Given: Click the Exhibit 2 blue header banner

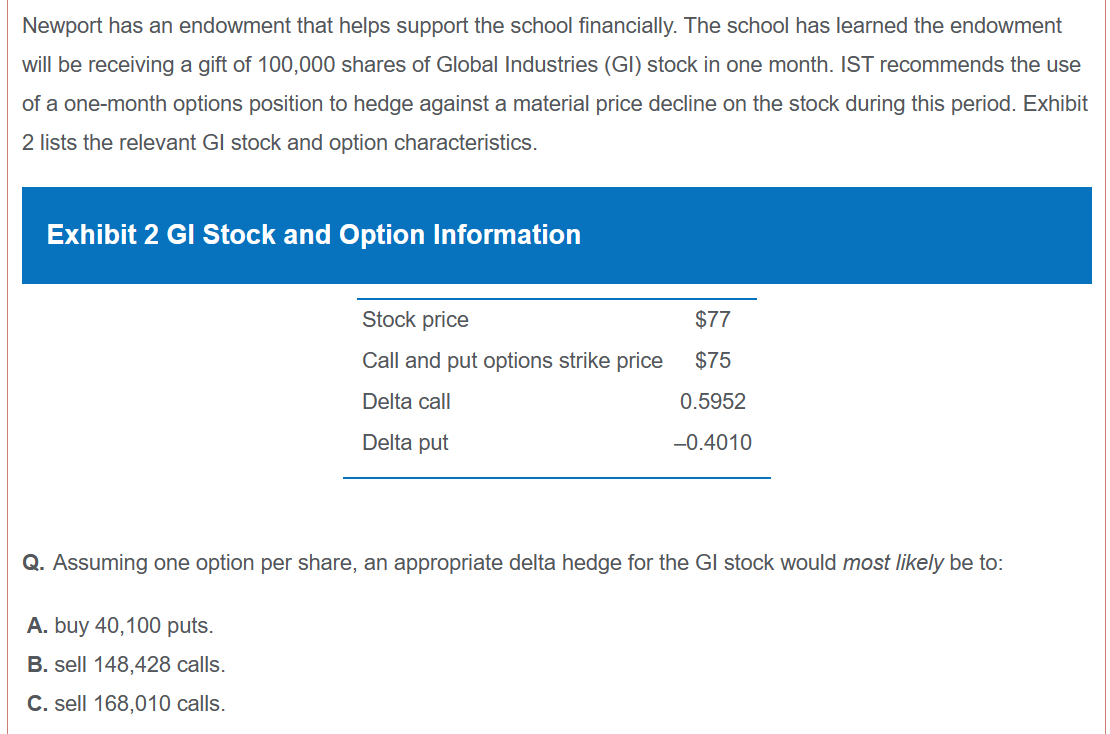Looking at the screenshot, I should 556,235.
